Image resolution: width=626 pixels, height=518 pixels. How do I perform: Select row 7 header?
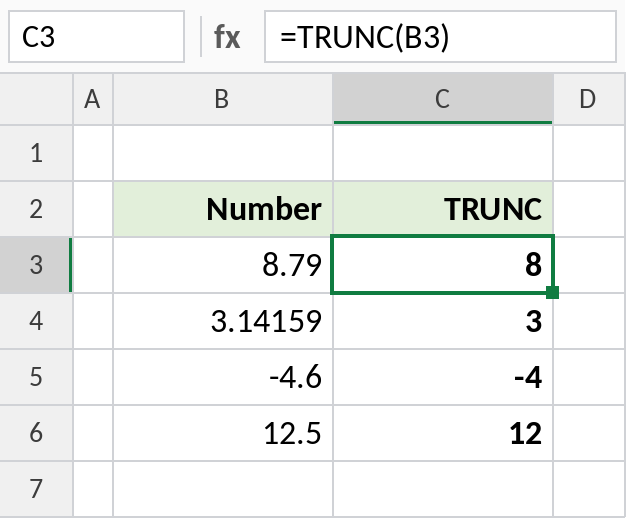36,489
